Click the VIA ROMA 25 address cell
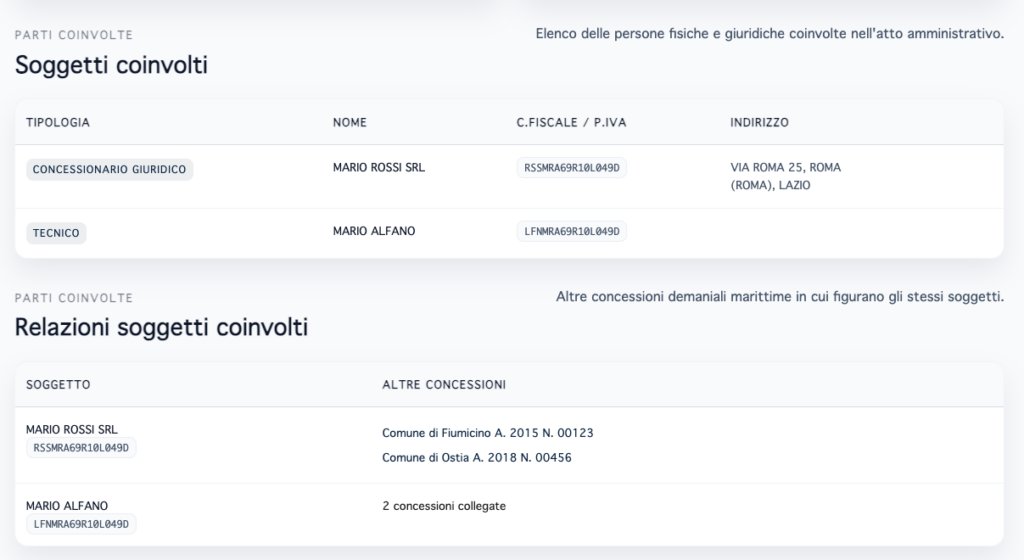The image size is (1024, 560). point(785,176)
